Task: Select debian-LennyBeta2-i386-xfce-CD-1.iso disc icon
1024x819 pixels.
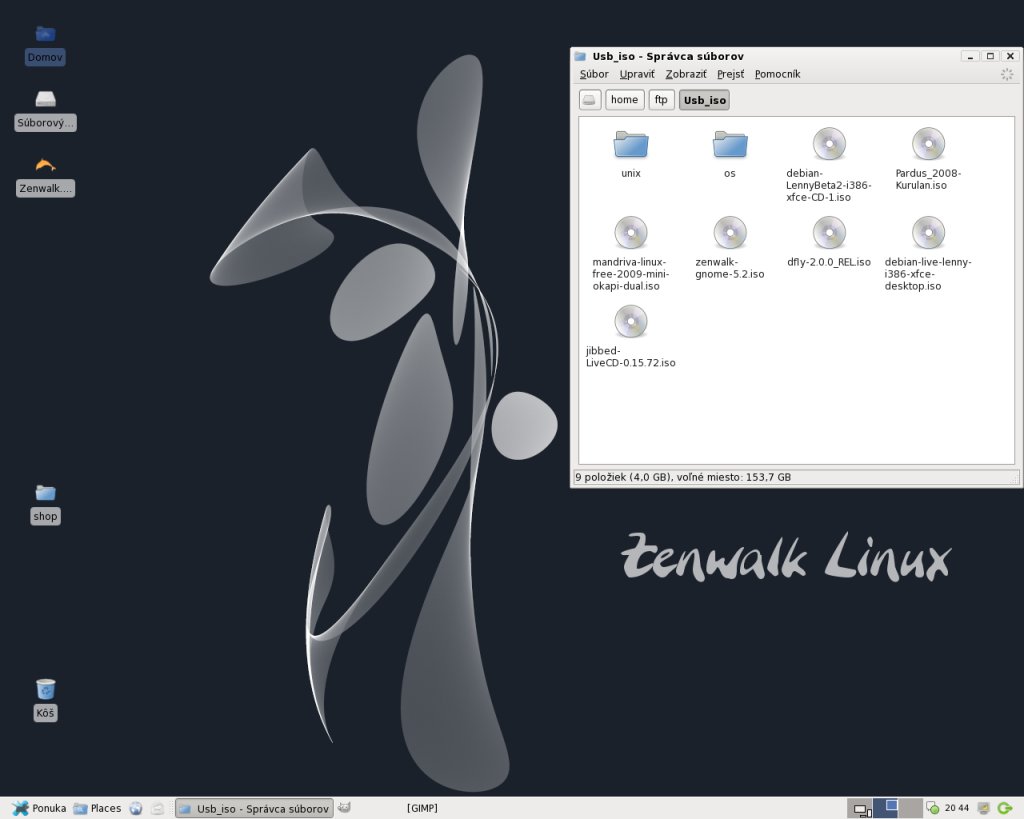Action: coord(829,144)
